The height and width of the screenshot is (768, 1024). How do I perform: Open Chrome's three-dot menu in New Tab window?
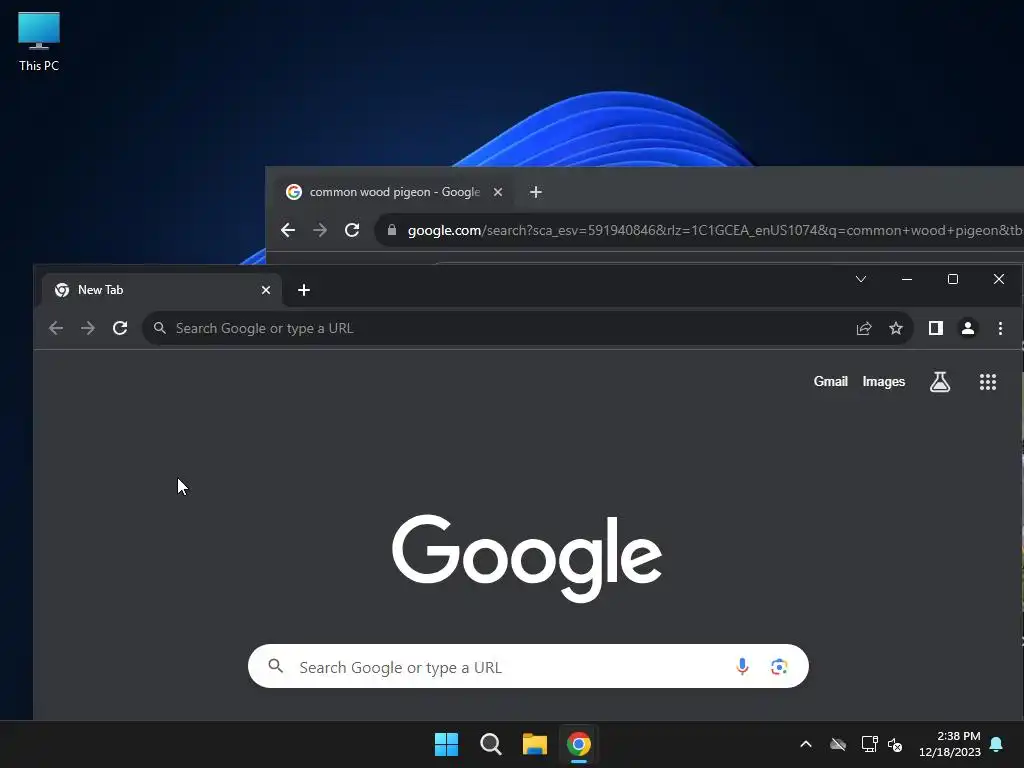(1000, 328)
